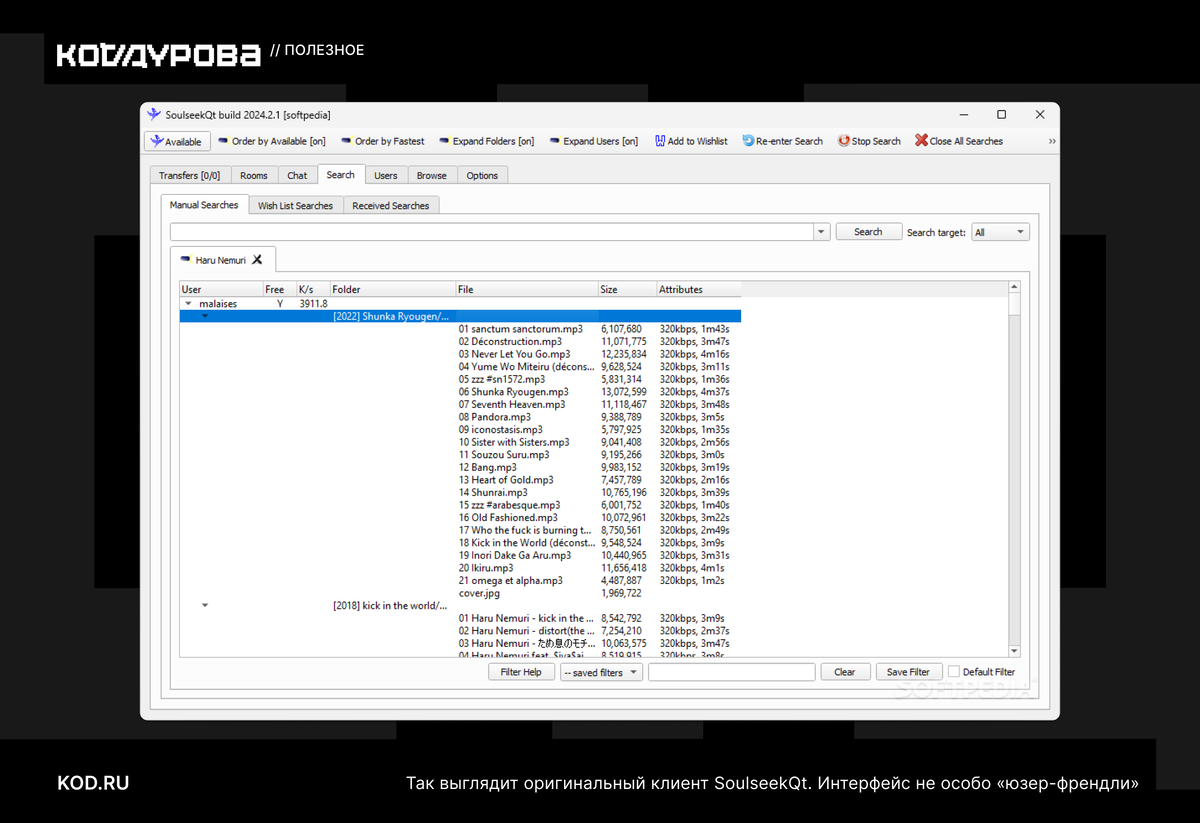
Task: Sort results by Folder column header
Action: [x=392, y=289]
